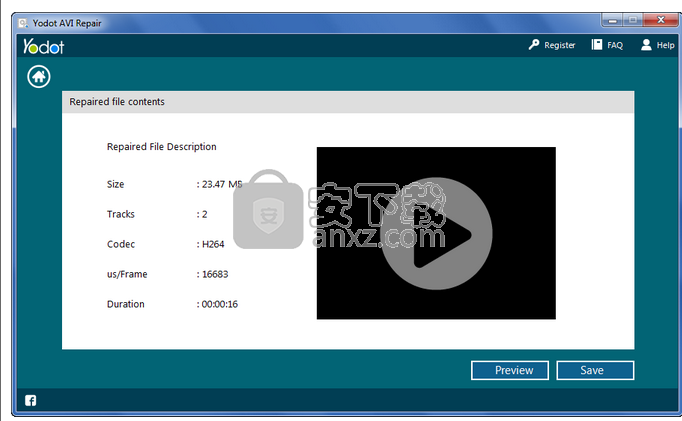
Task: Select the 'Repaired file contents' header
Action: tap(117, 102)
